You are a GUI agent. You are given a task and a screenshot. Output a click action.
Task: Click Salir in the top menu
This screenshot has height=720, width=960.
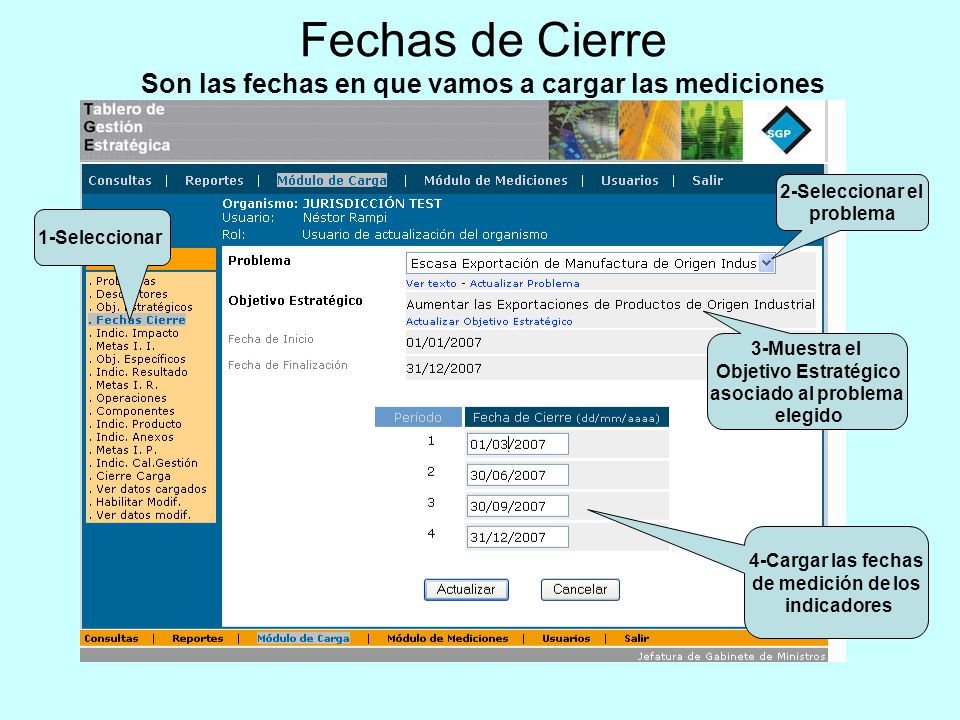(x=708, y=181)
